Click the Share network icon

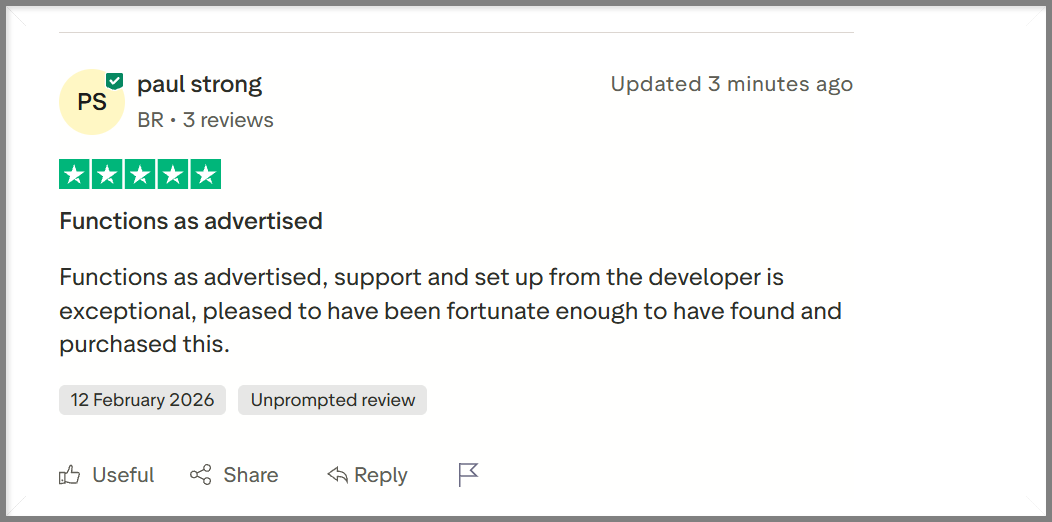[x=201, y=475]
